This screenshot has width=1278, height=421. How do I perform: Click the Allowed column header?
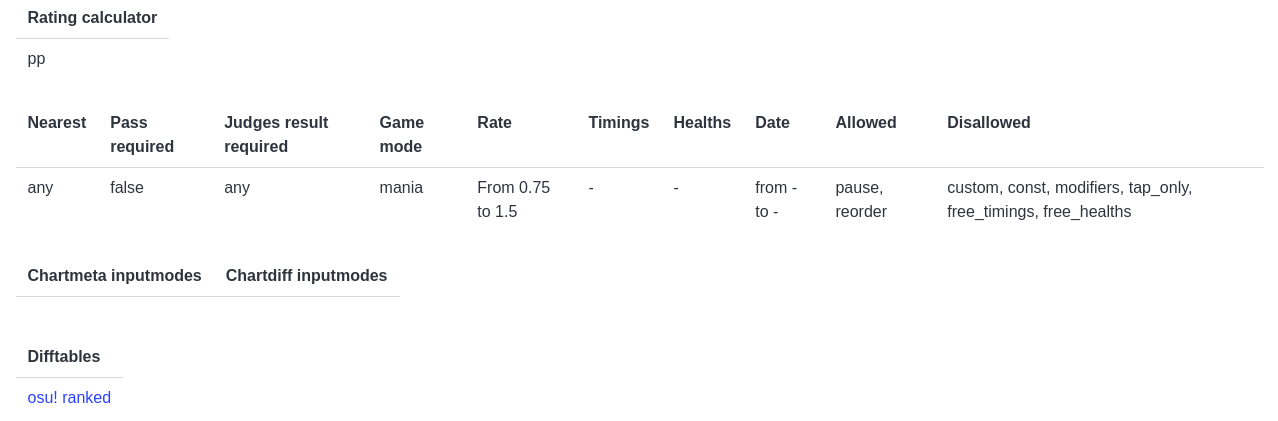coord(866,123)
